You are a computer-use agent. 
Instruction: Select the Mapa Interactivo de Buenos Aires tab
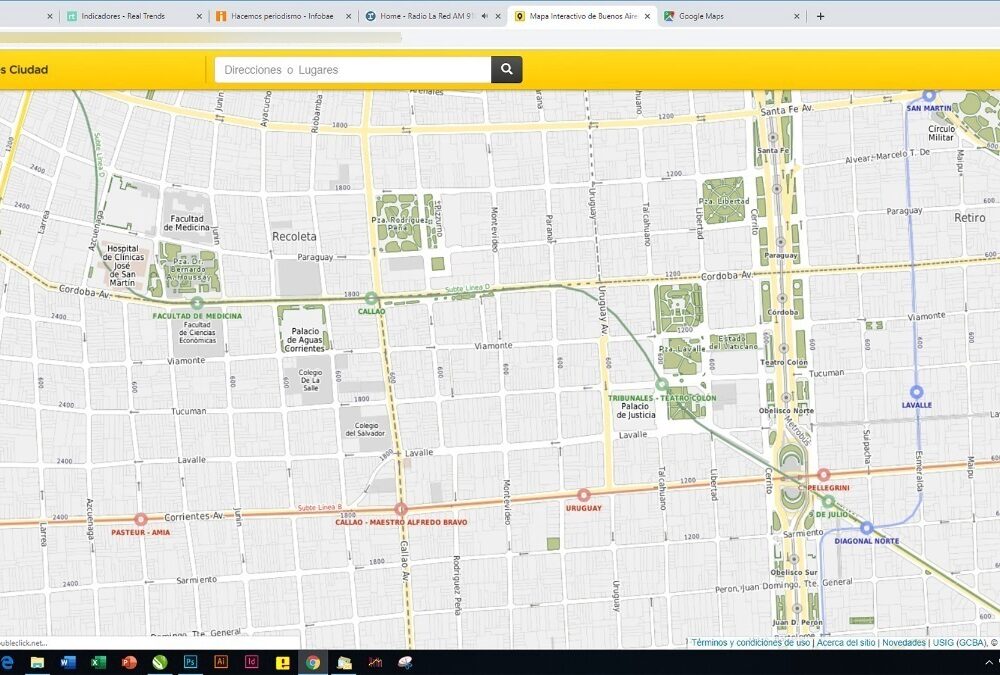[x=582, y=16]
